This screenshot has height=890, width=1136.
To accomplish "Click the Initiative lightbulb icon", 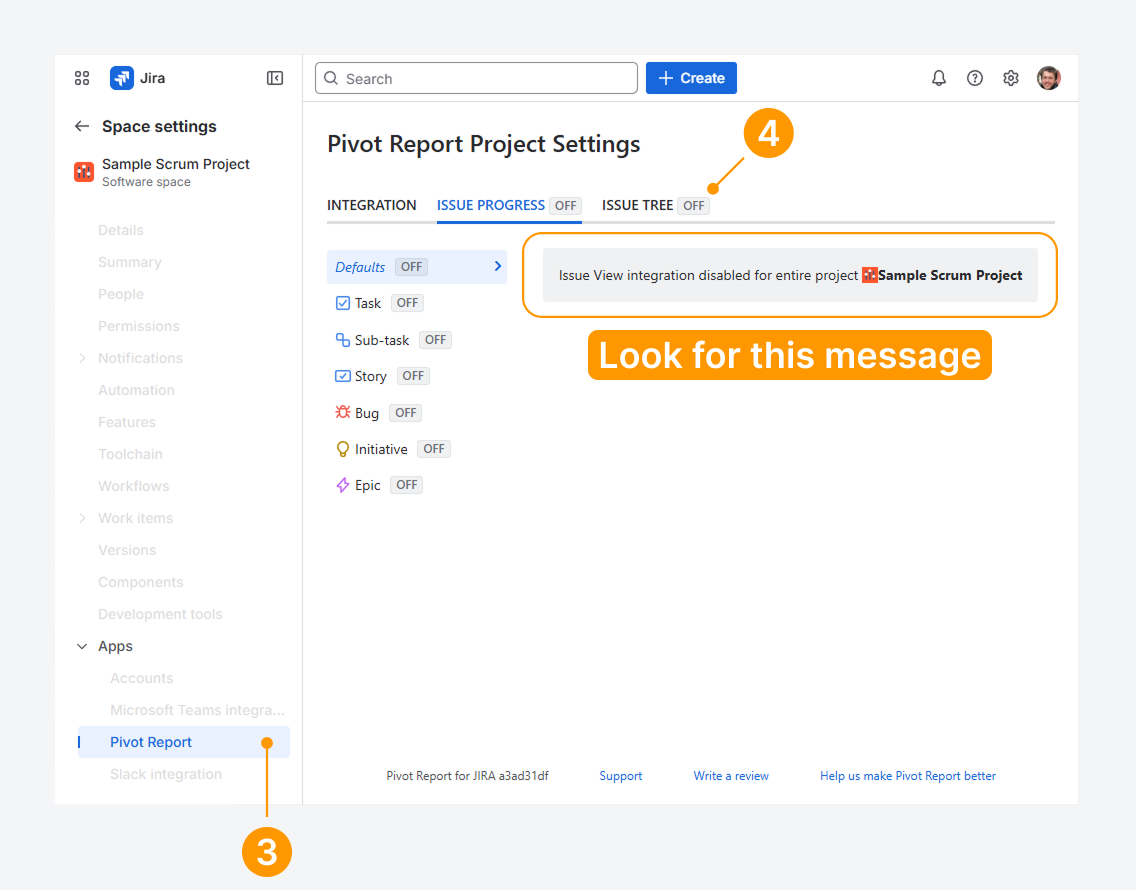I will (343, 449).
